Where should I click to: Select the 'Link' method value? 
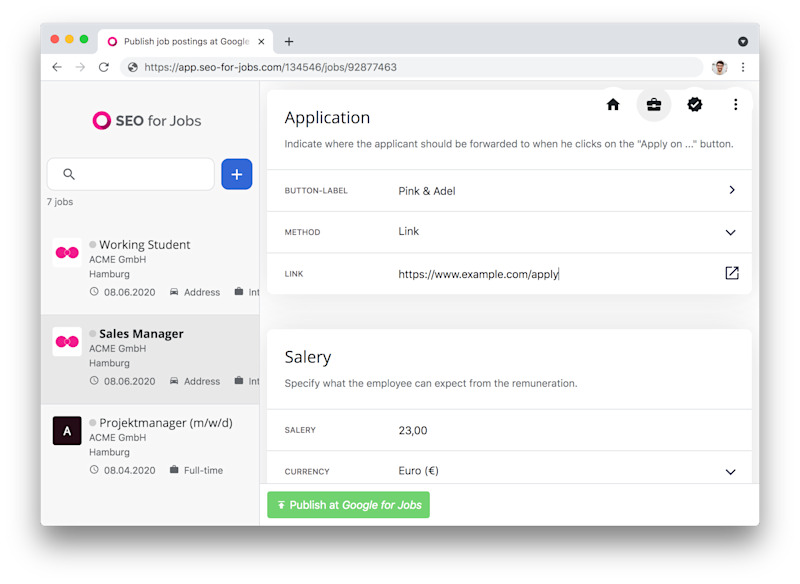tap(409, 231)
